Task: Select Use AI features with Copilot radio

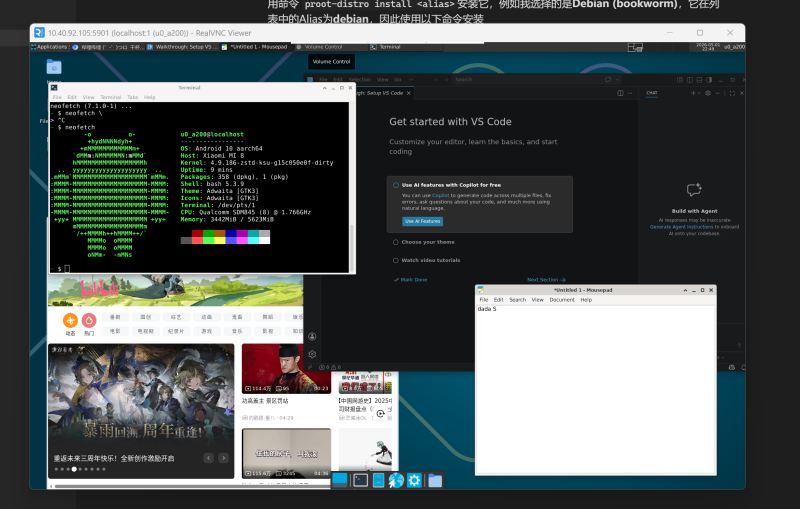Action: pos(396,185)
